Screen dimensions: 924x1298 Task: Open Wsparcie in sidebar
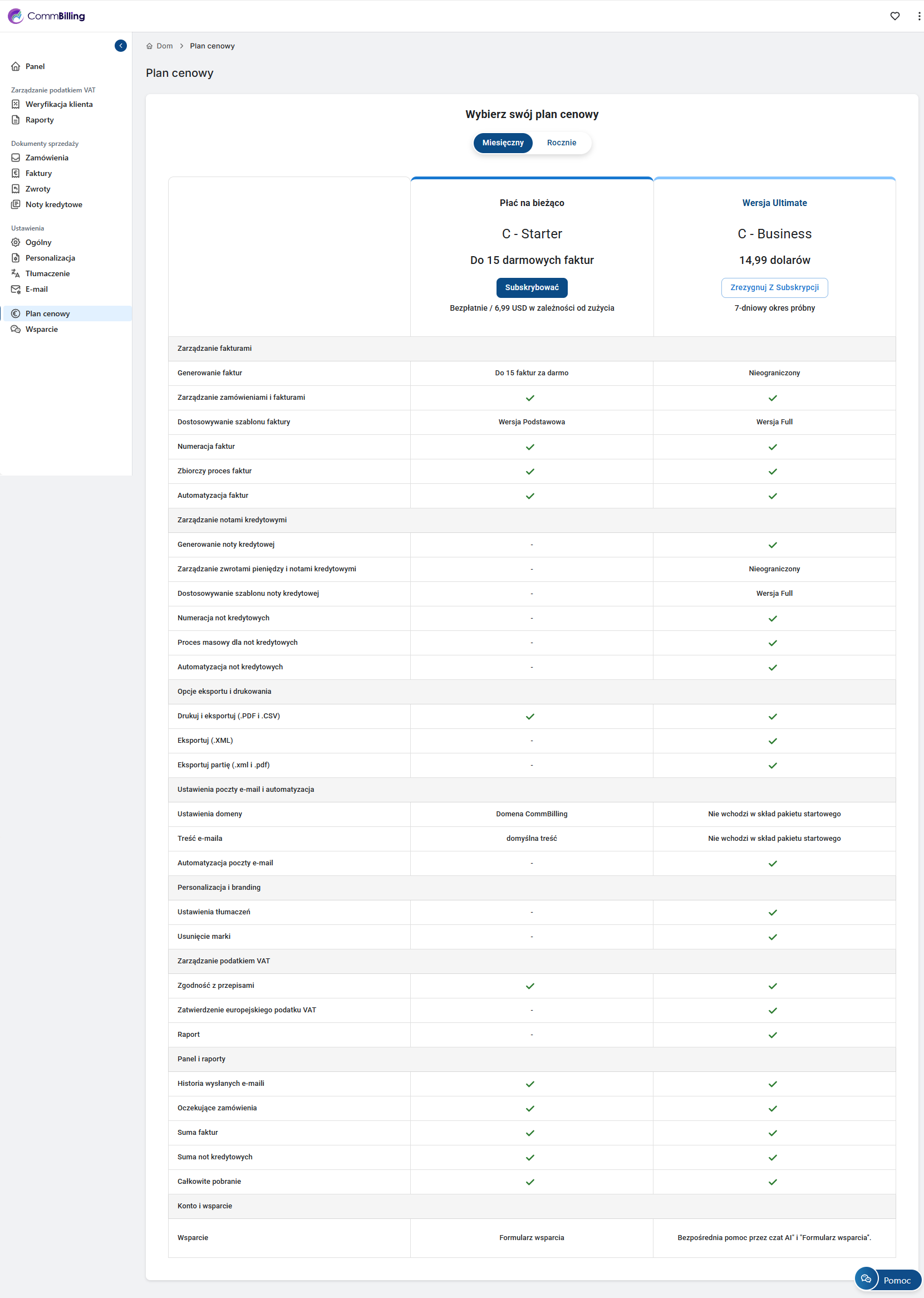click(42, 330)
